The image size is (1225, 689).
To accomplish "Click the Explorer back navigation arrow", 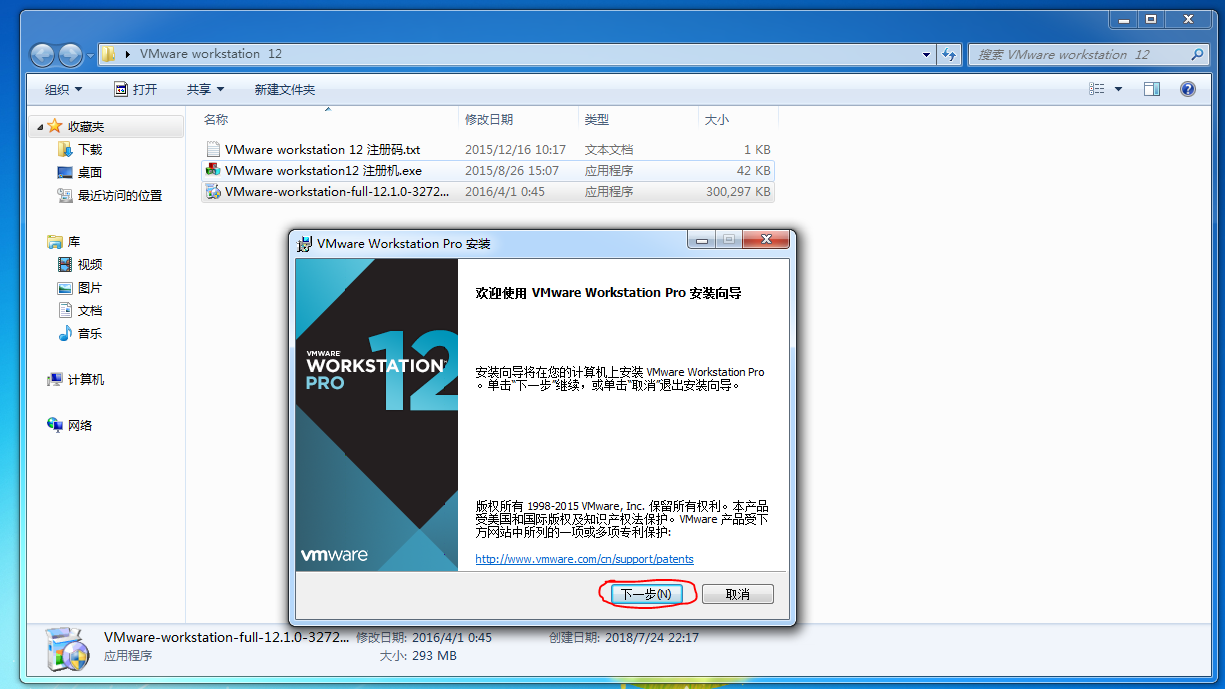I will coord(43,55).
